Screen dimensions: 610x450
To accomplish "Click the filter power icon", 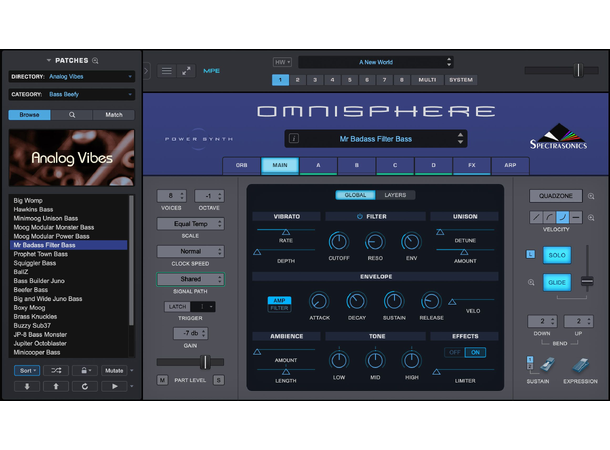I will click(360, 216).
